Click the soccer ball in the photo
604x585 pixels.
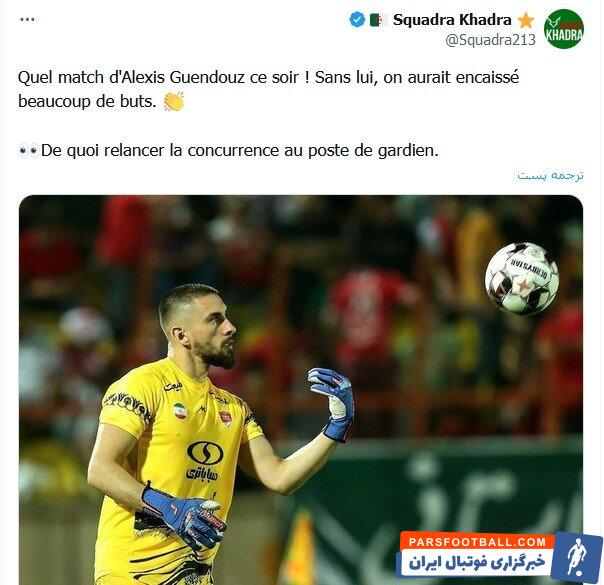pyautogui.click(x=522, y=279)
